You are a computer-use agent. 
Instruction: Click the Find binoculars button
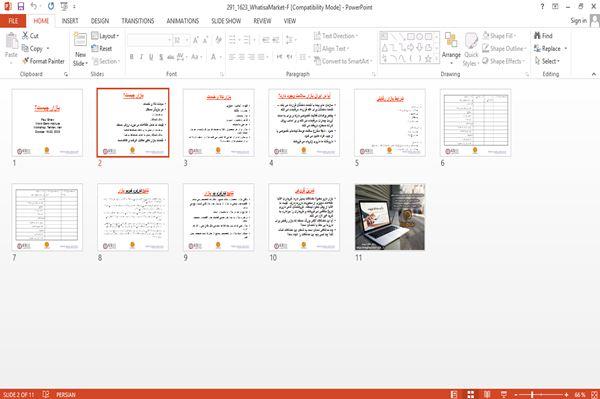click(x=543, y=36)
